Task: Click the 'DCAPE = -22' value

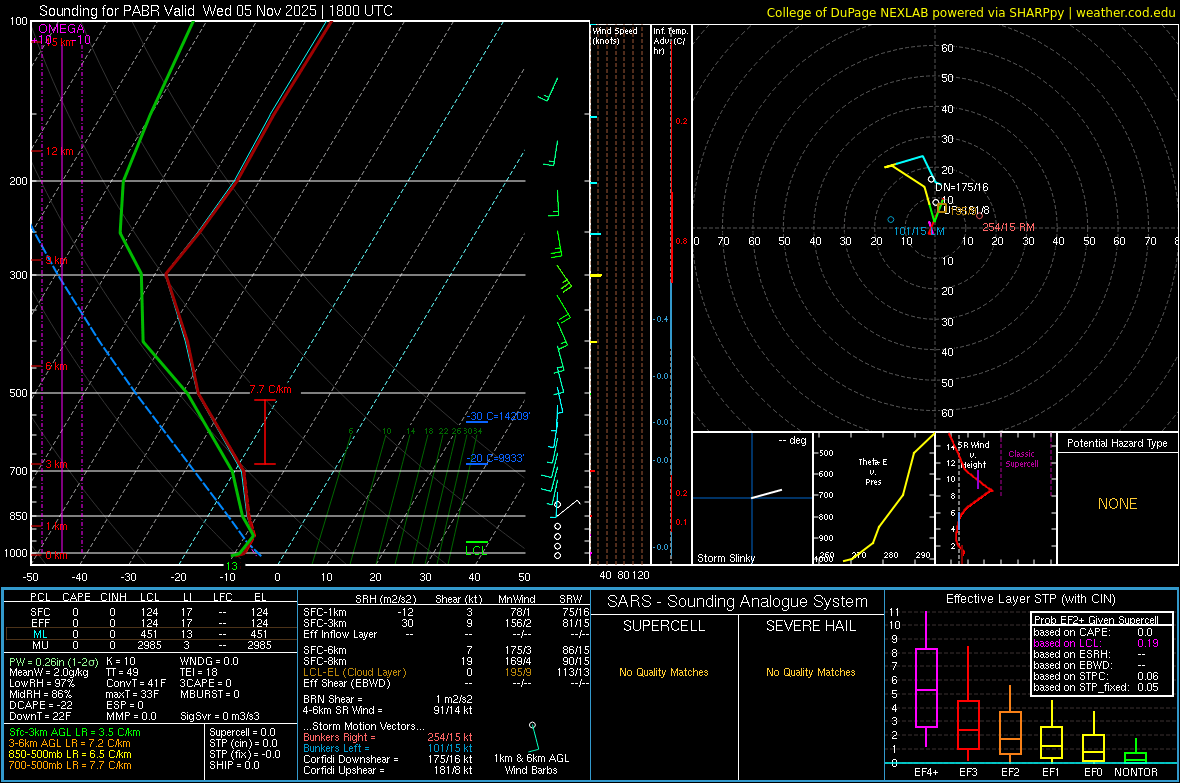Action: 40,705
